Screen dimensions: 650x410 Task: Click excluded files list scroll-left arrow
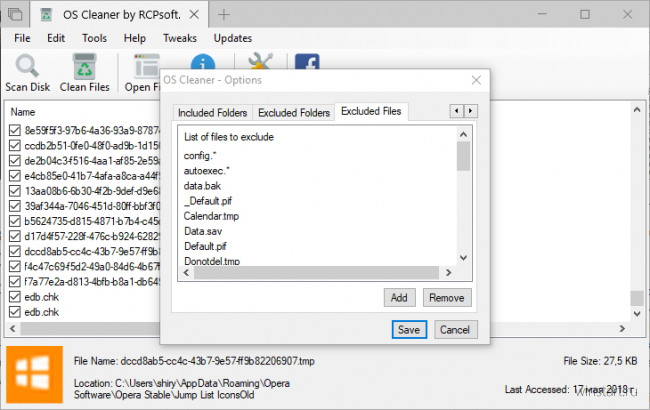coord(187,273)
